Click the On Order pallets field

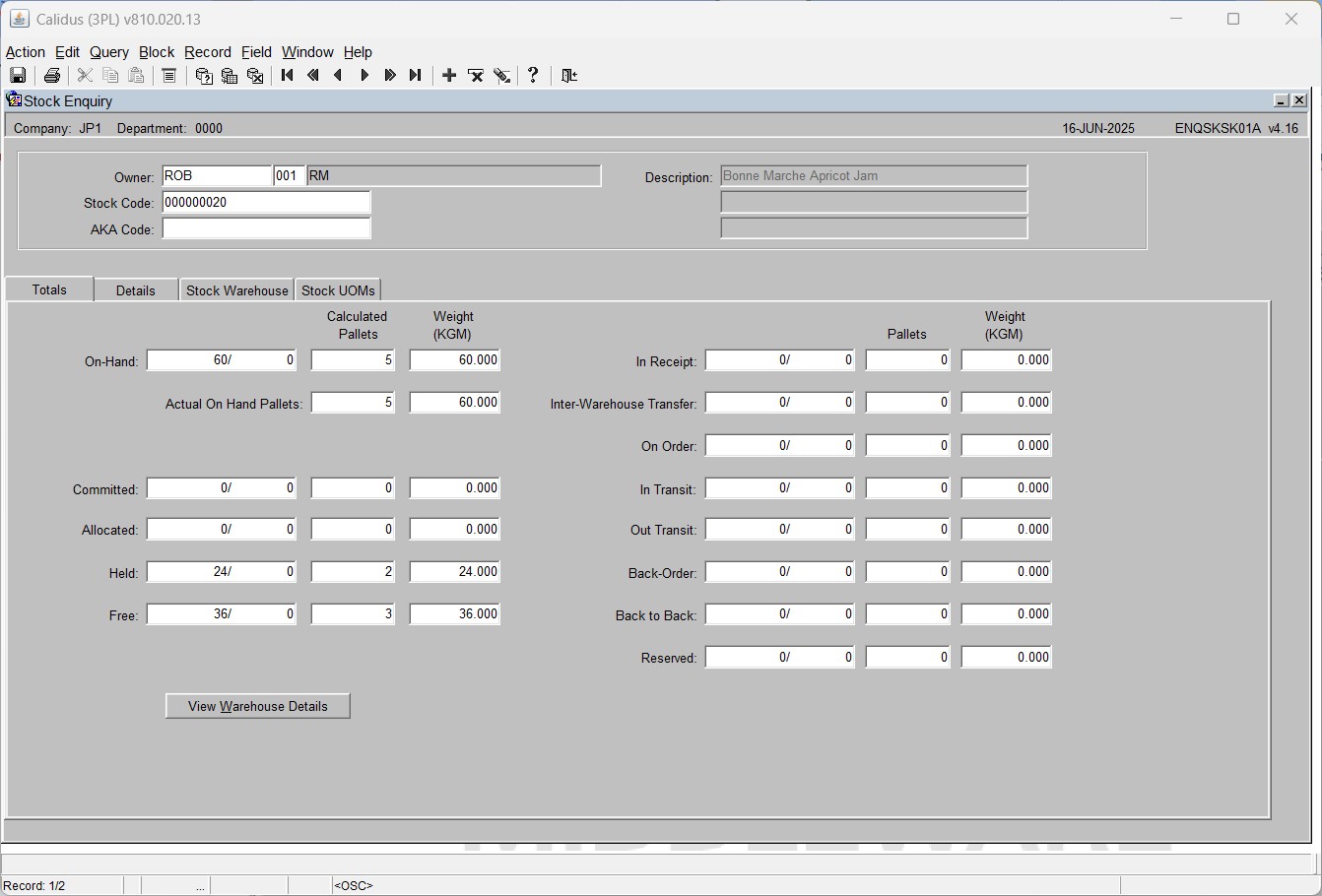[907, 446]
